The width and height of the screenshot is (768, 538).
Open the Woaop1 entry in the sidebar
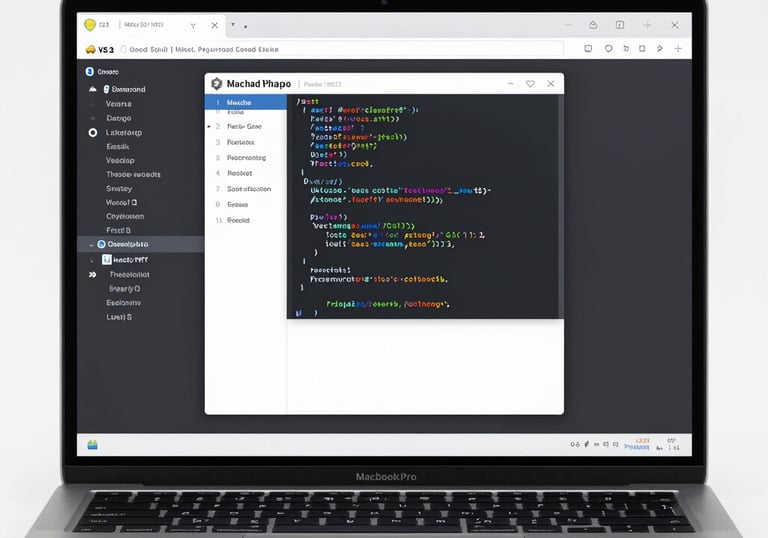click(x=121, y=202)
